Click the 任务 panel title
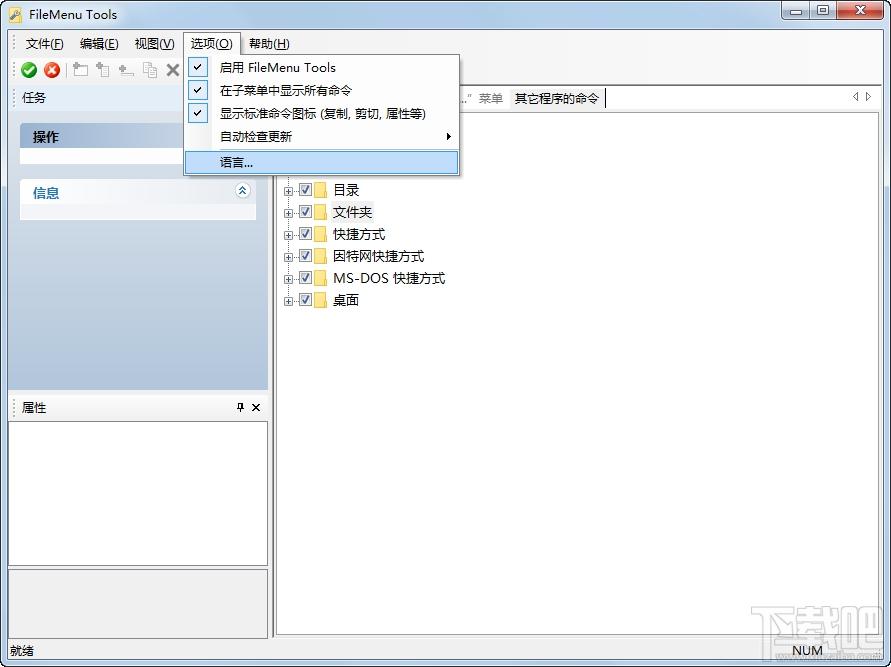Screen dimensions: 891x667 tap(34, 98)
